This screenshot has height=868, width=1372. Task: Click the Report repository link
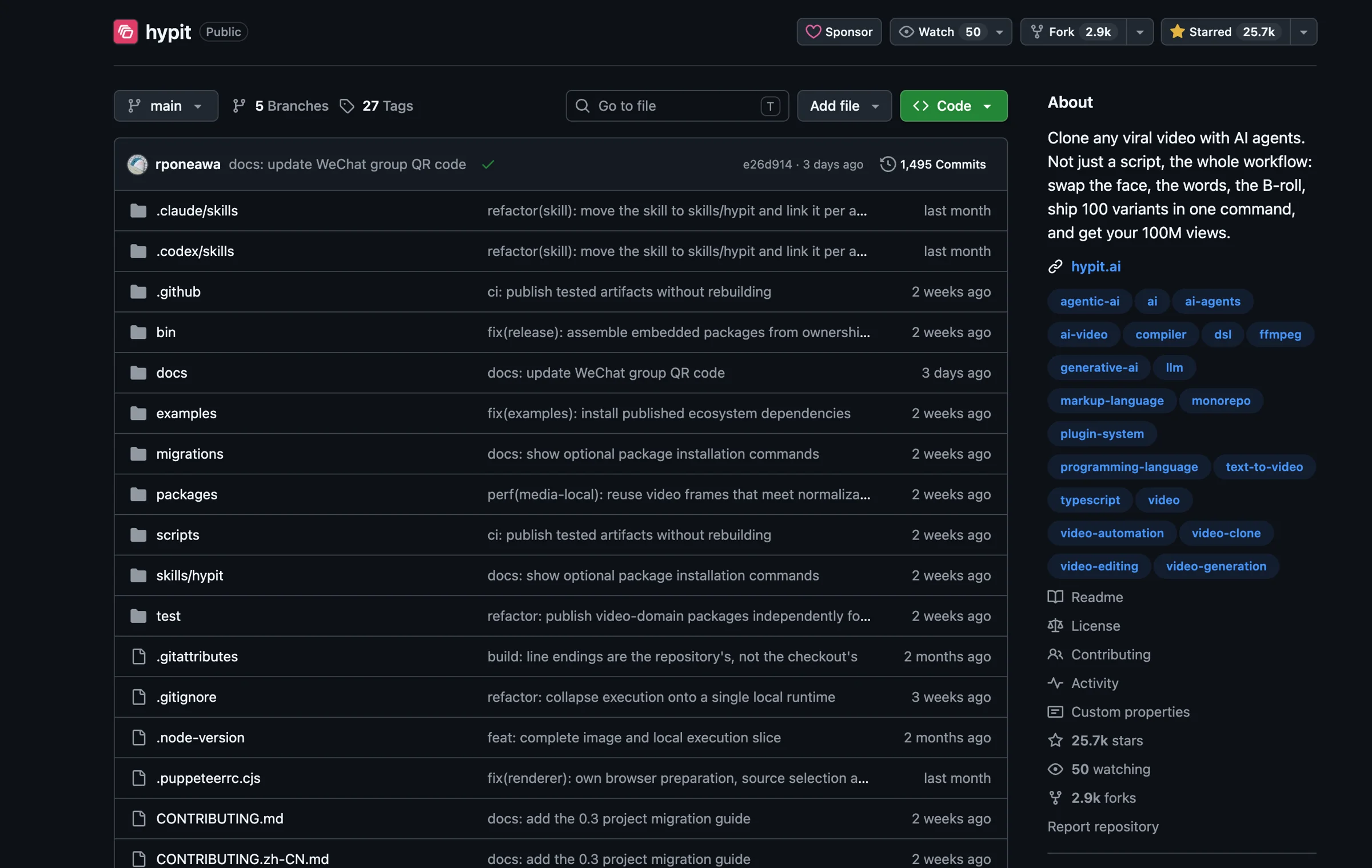tap(1102, 827)
